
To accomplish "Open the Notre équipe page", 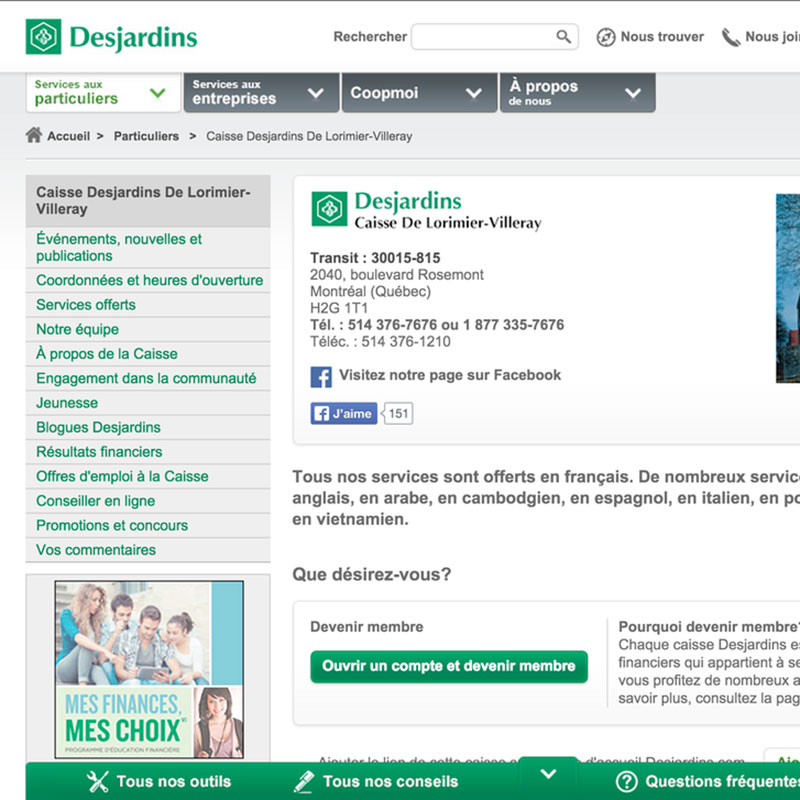I will pos(148,329).
